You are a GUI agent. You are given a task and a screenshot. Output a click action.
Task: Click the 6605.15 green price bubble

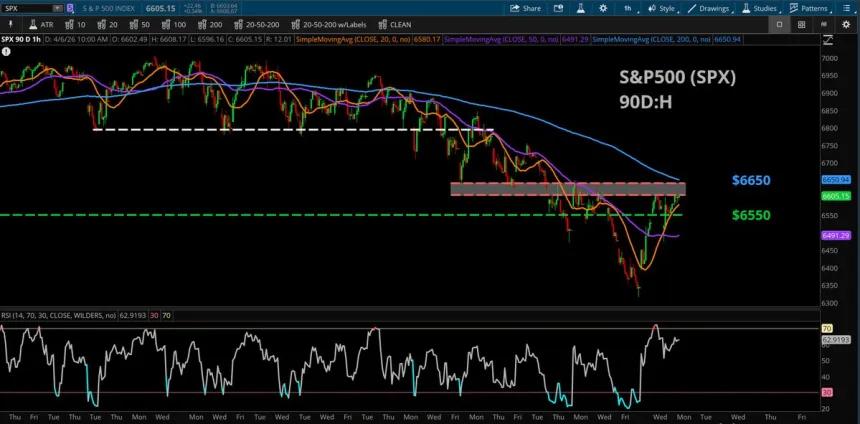coord(836,196)
